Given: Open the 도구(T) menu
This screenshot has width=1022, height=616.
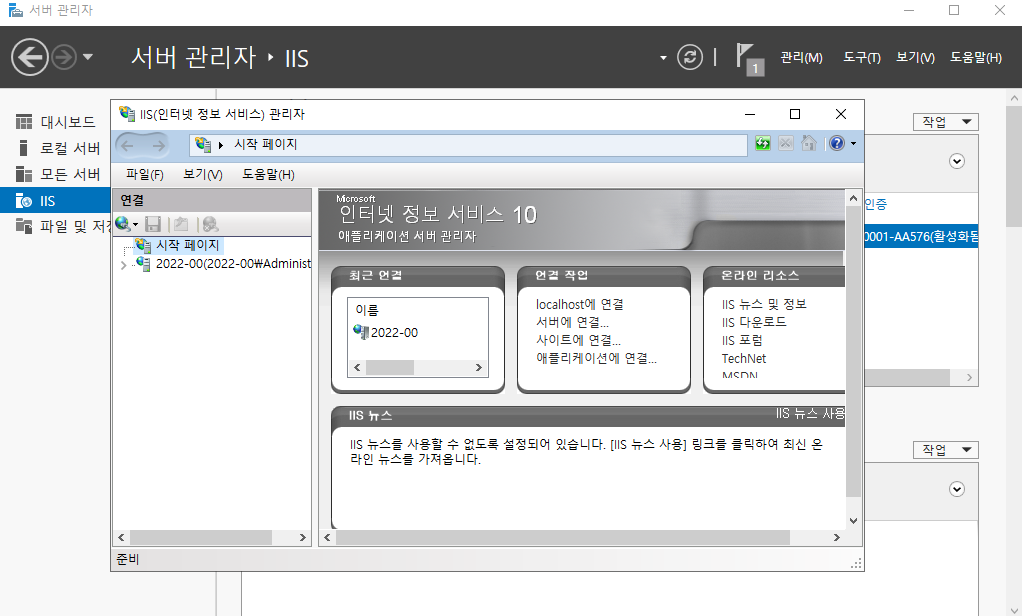Looking at the screenshot, I should [x=862, y=57].
